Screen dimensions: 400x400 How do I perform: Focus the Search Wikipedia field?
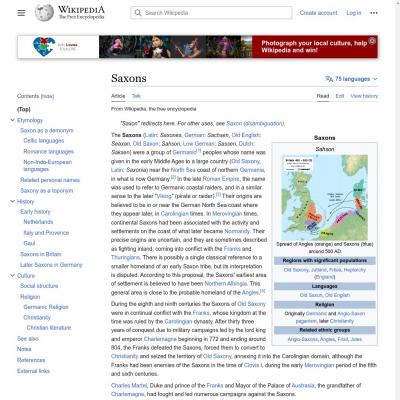pyautogui.click(x=211, y=13)
